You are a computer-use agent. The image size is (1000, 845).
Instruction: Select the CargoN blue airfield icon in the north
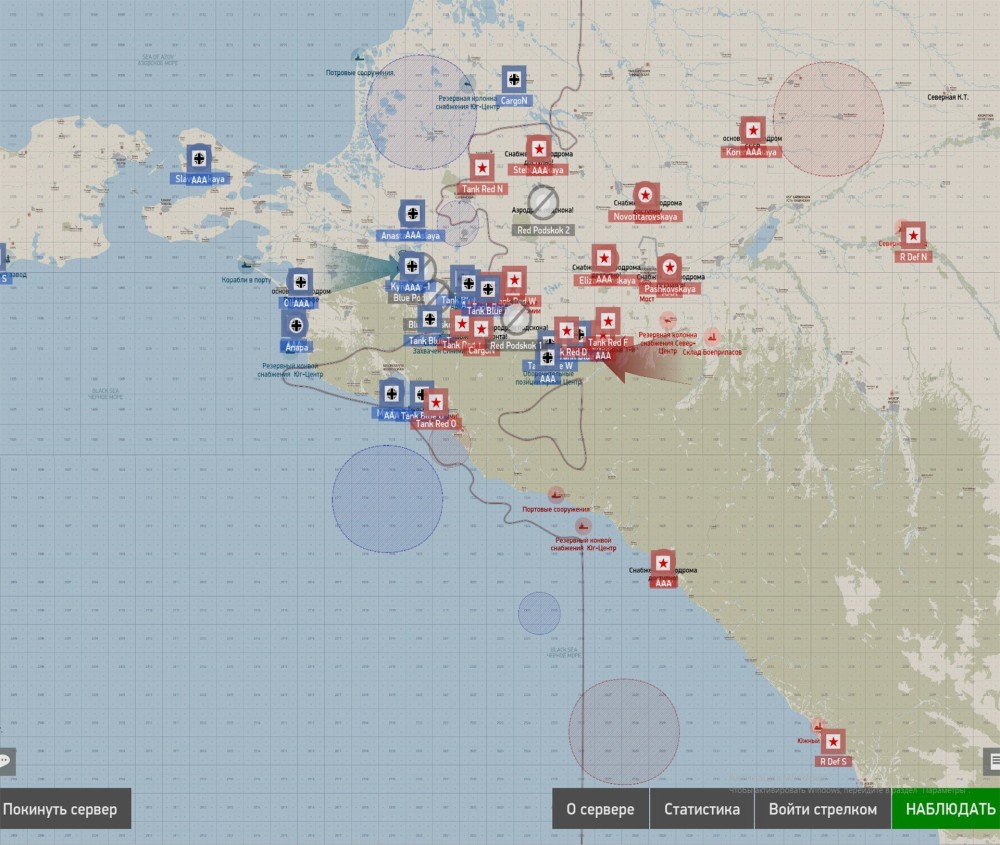[x=514, y=79]
